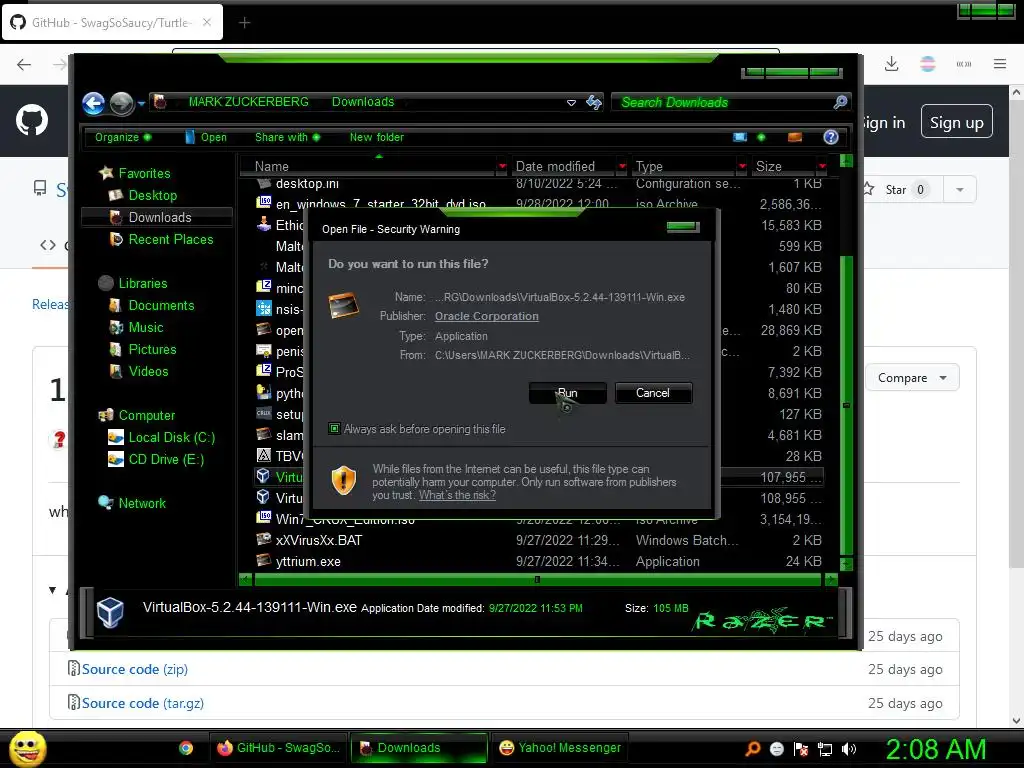Open Type column filter dropdown
Viewport: 1024px width, 768px height.
point(742,167)
